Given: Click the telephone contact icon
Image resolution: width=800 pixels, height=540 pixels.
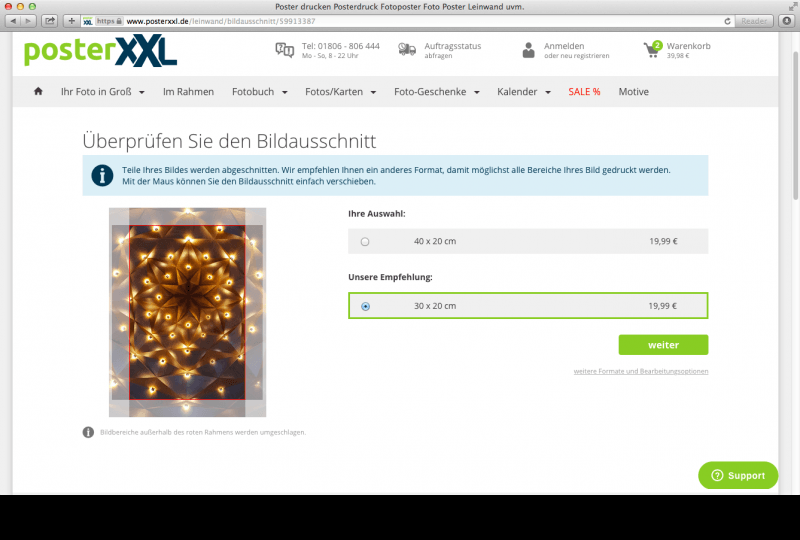Looking at the screenshot, I should (285, 50).
